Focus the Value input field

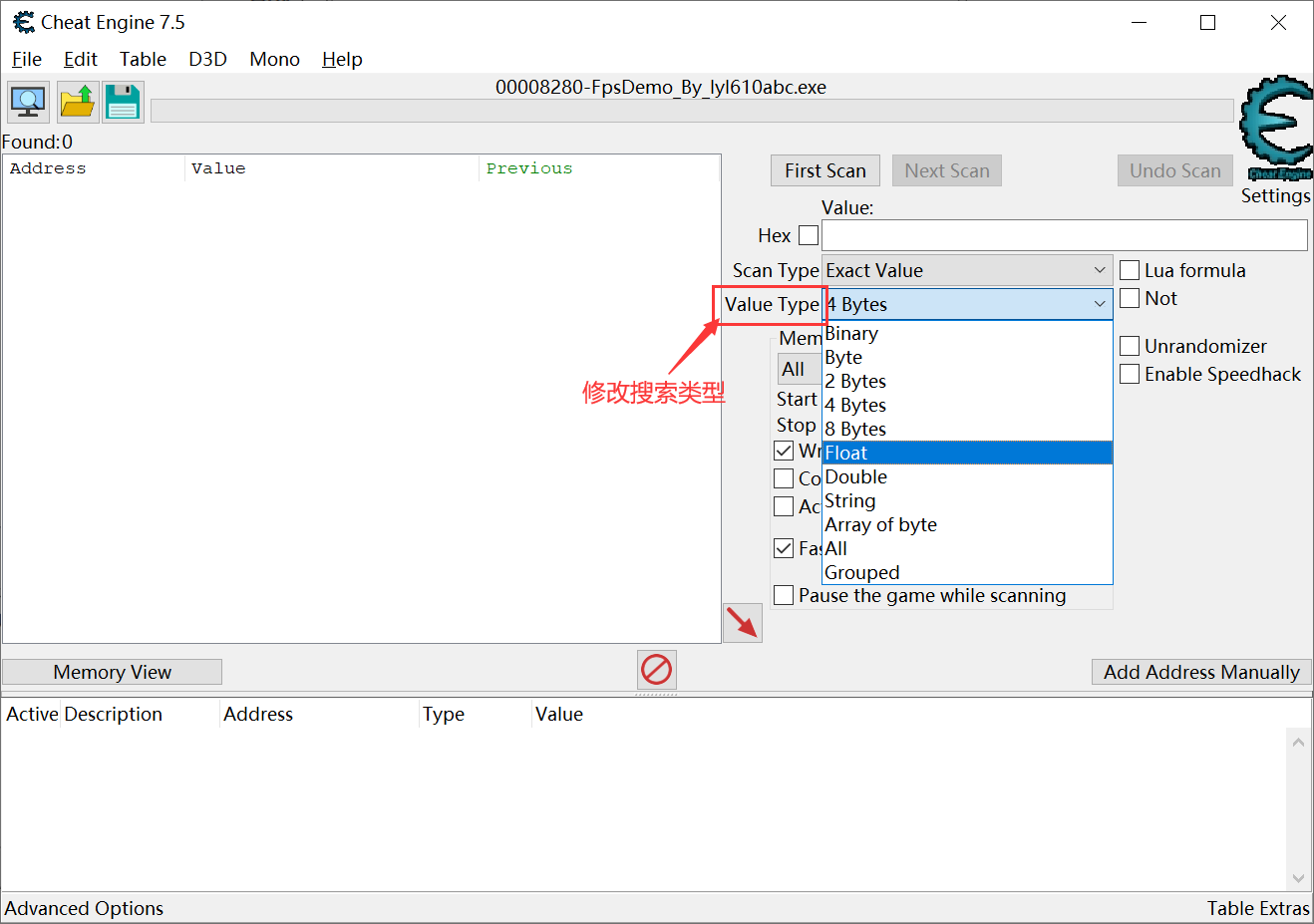click(1065, 235)
